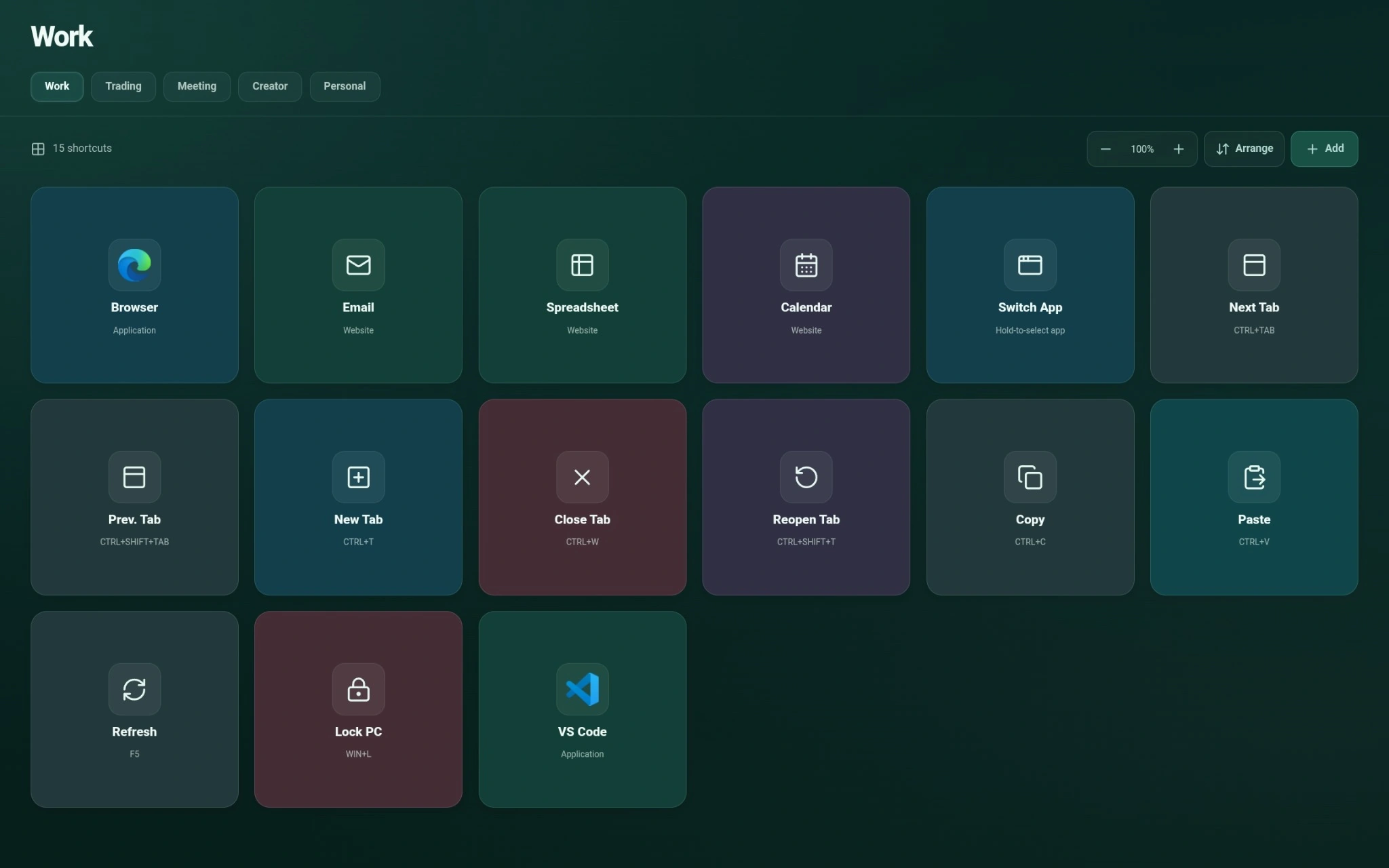Click the CTRL+C label under Copy
This screenshot has width=1389, height=868.
click(1030, 542)
